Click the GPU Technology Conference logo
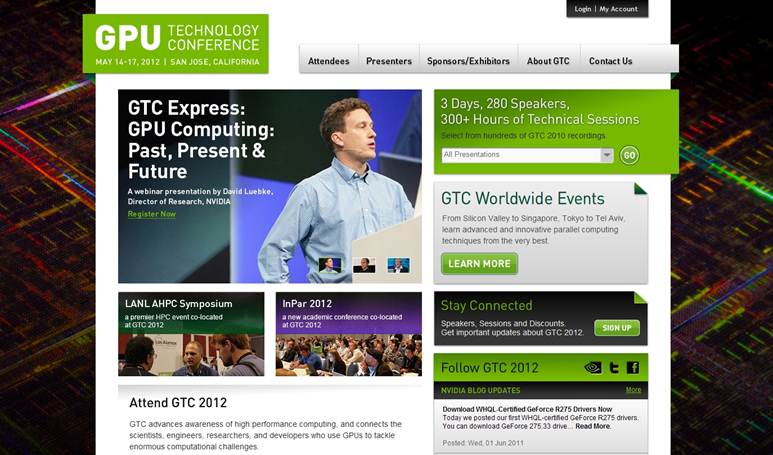The width and height of the screenshot is (773, 455). click(176, 44)
